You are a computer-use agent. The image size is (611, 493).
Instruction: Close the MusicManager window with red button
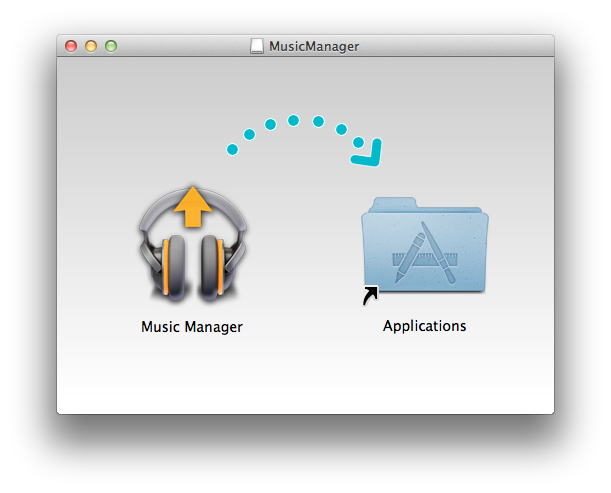71,46
